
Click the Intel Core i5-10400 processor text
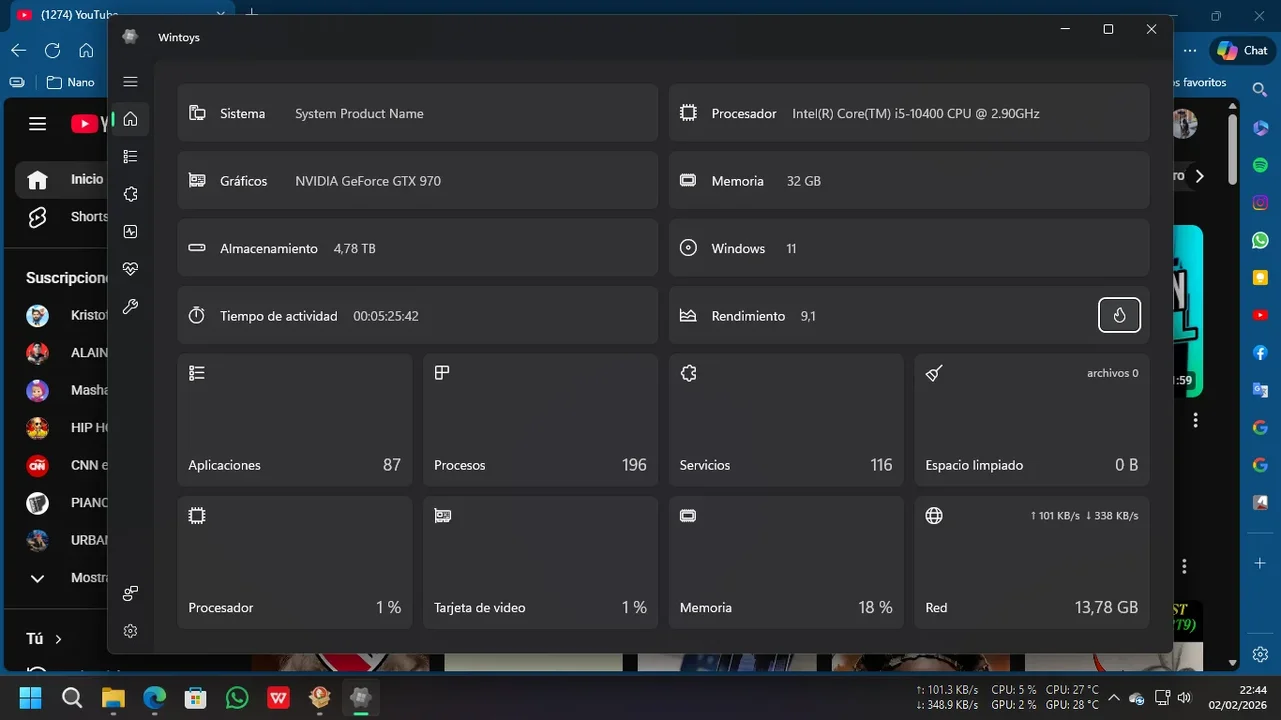coord(916,114)
